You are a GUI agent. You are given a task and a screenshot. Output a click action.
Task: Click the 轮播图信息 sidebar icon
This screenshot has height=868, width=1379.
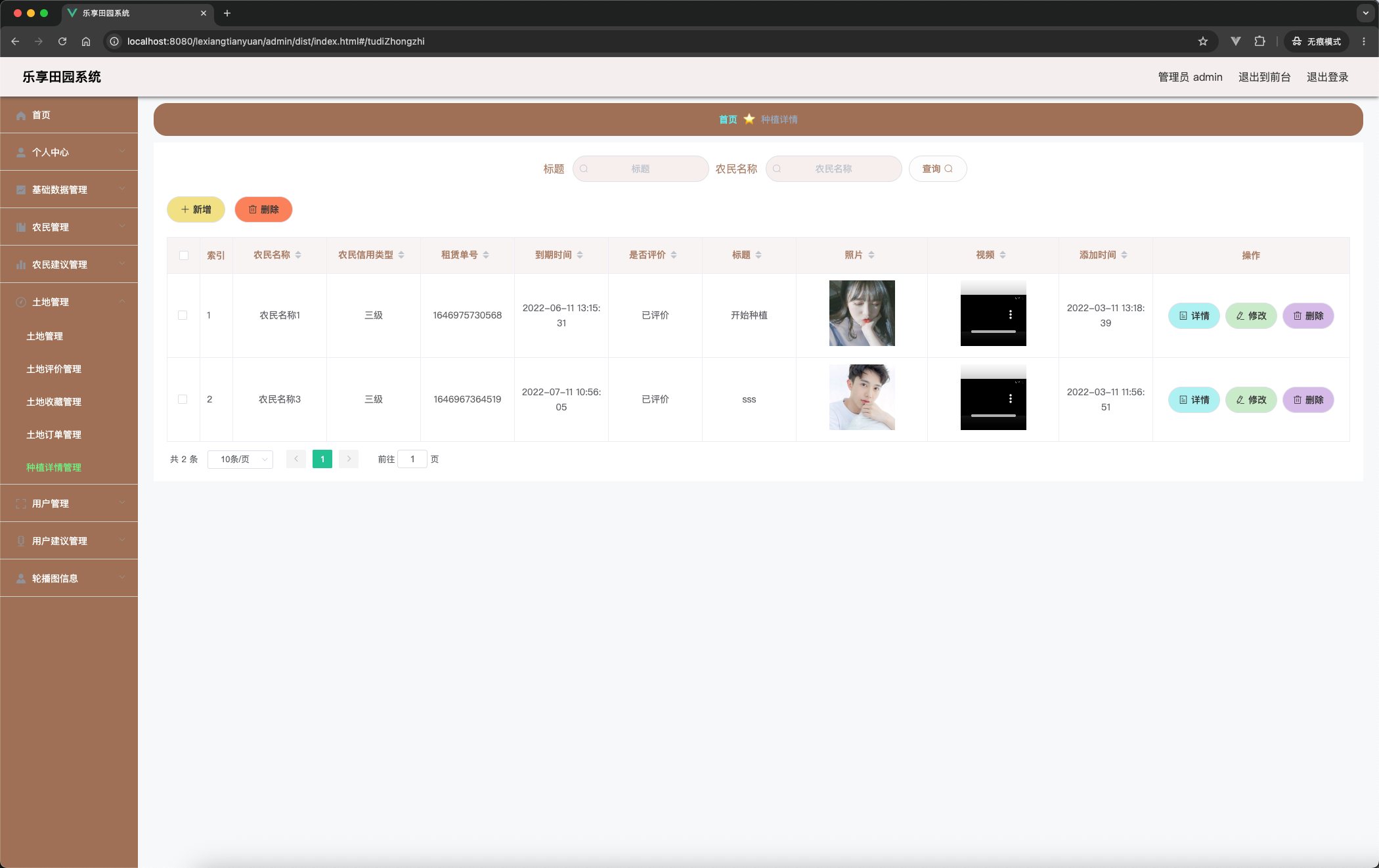[x=21, y=578]
